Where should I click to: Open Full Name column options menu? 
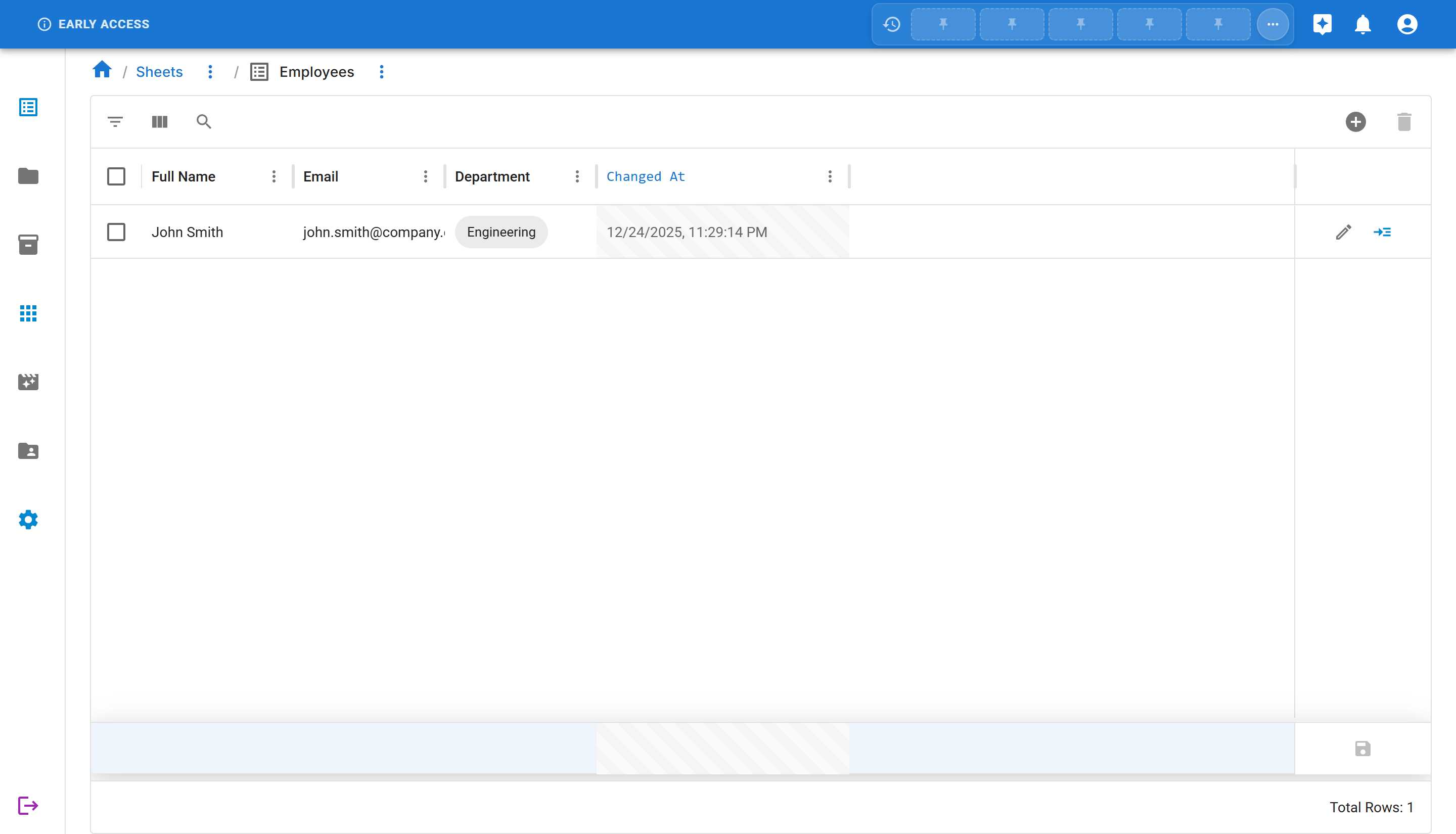(274, 176)
